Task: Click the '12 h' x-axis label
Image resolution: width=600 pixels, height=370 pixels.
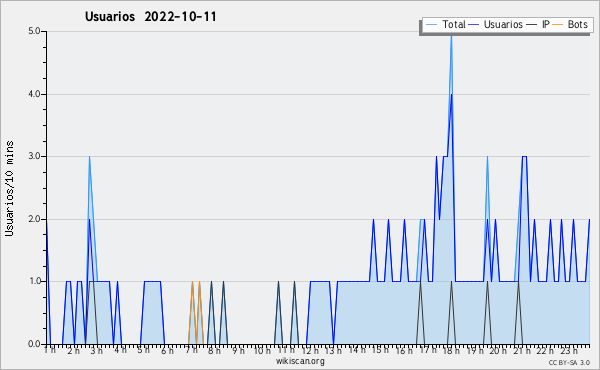Action: pos(310,350)
